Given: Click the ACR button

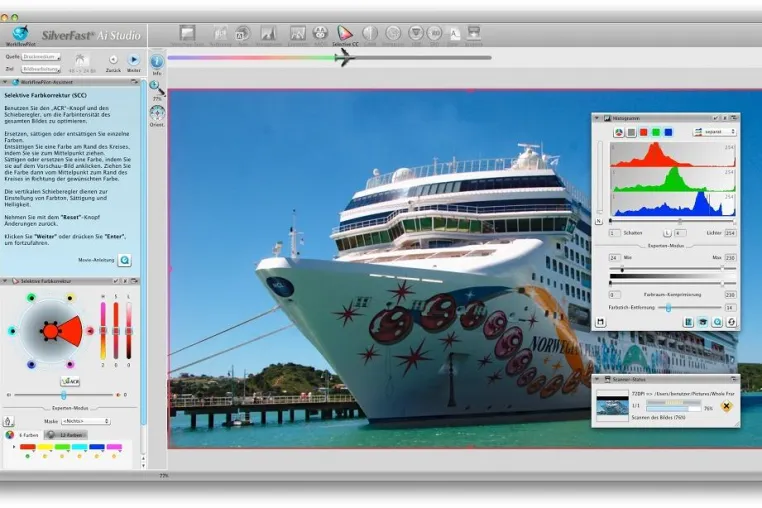Looking at the screenshot, I should (x=70, y=382).
